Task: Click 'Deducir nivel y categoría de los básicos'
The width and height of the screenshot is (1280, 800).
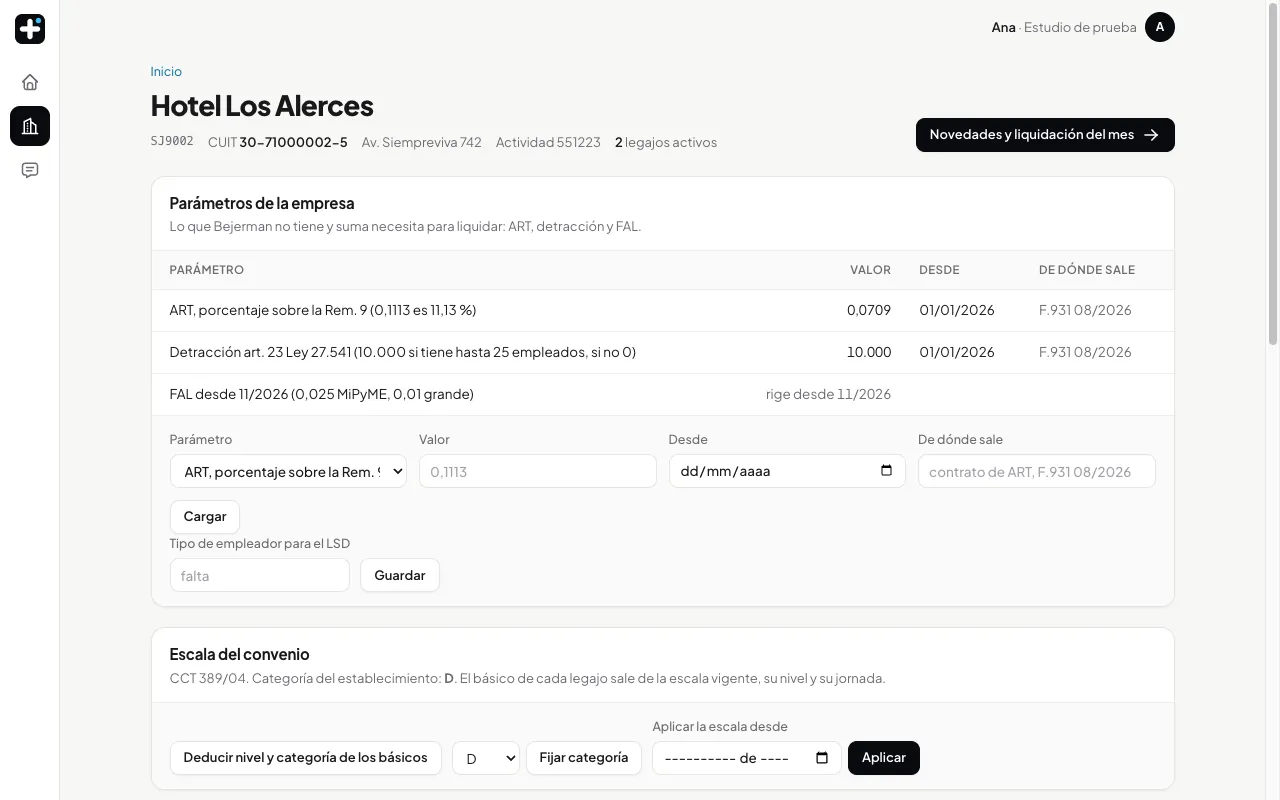Action: tap(305, 757)
